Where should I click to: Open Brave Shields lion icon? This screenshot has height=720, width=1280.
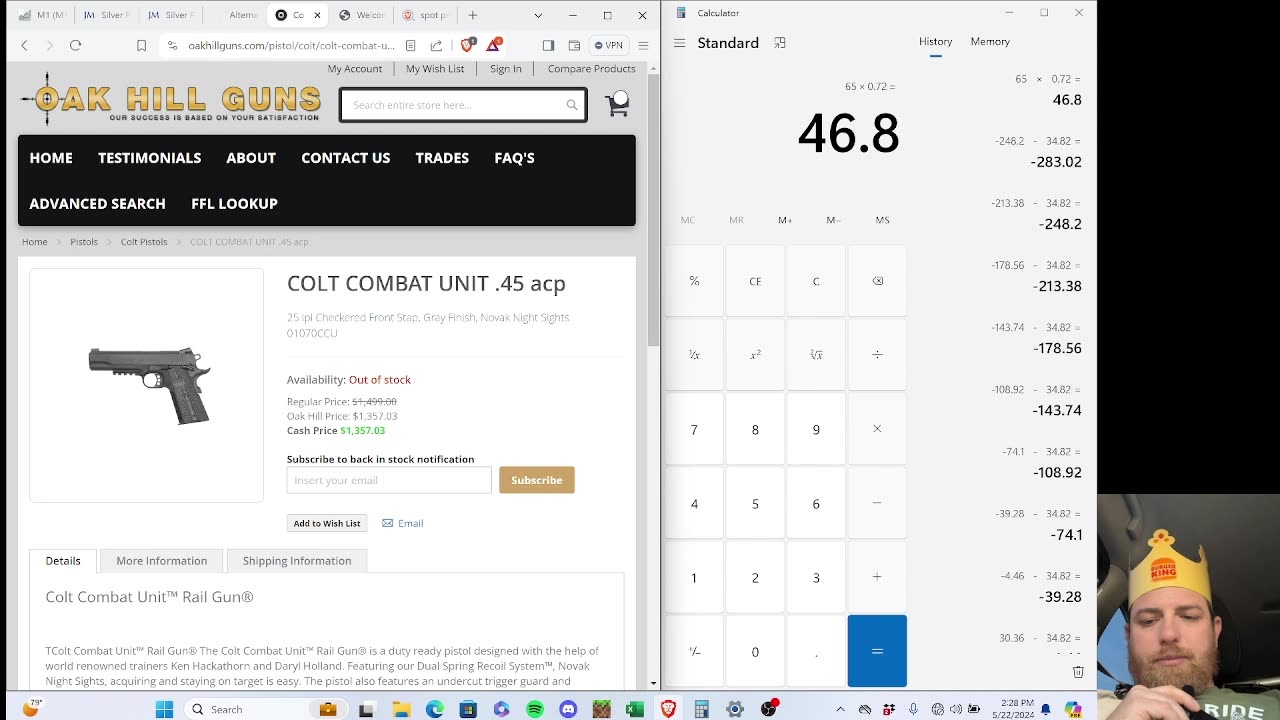click(467, 45)
